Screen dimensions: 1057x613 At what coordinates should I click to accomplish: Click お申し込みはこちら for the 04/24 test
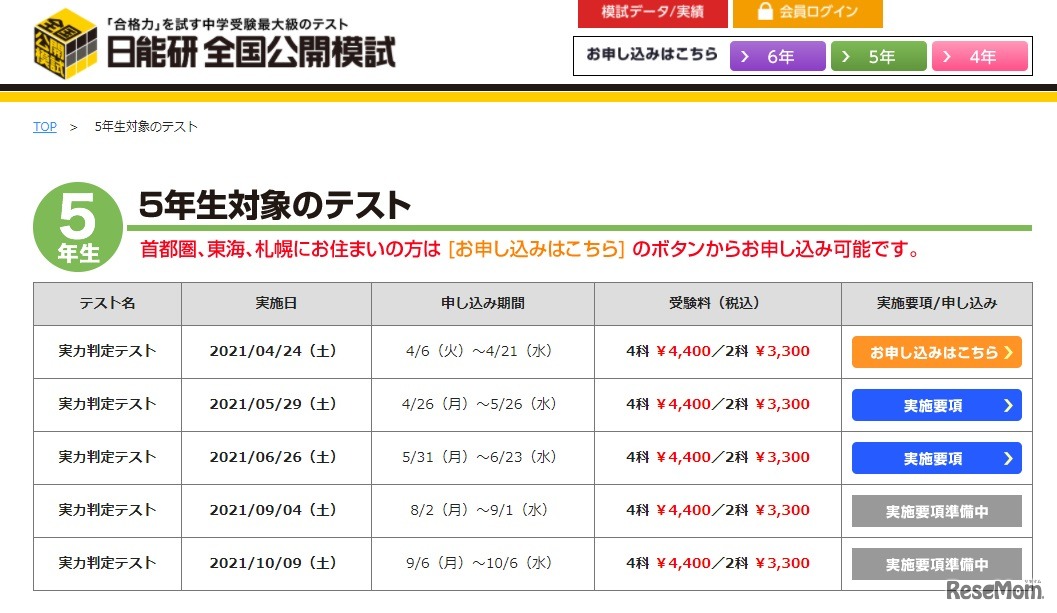click(936, 351)
